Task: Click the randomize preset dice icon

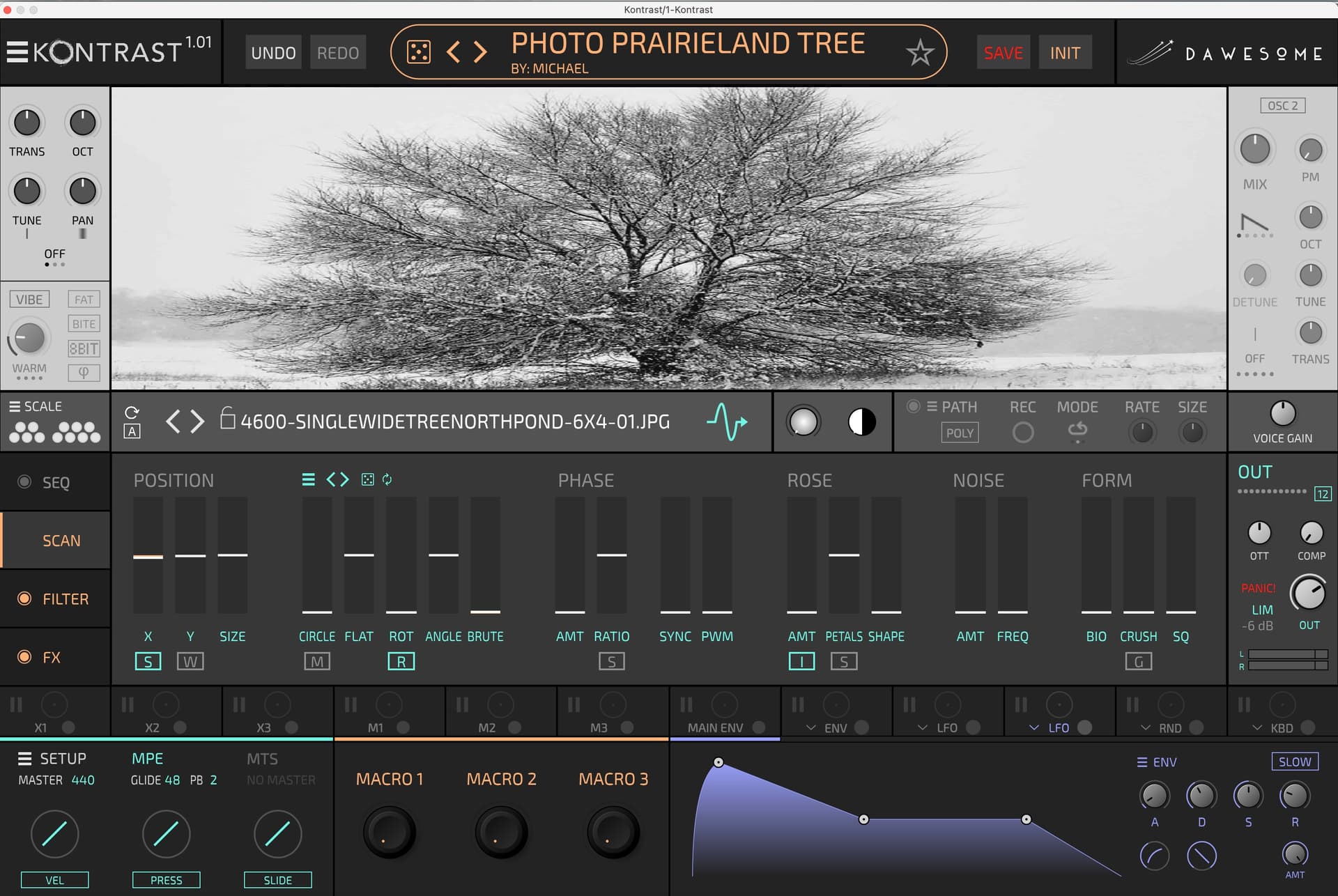Action: tap(419, 52)
